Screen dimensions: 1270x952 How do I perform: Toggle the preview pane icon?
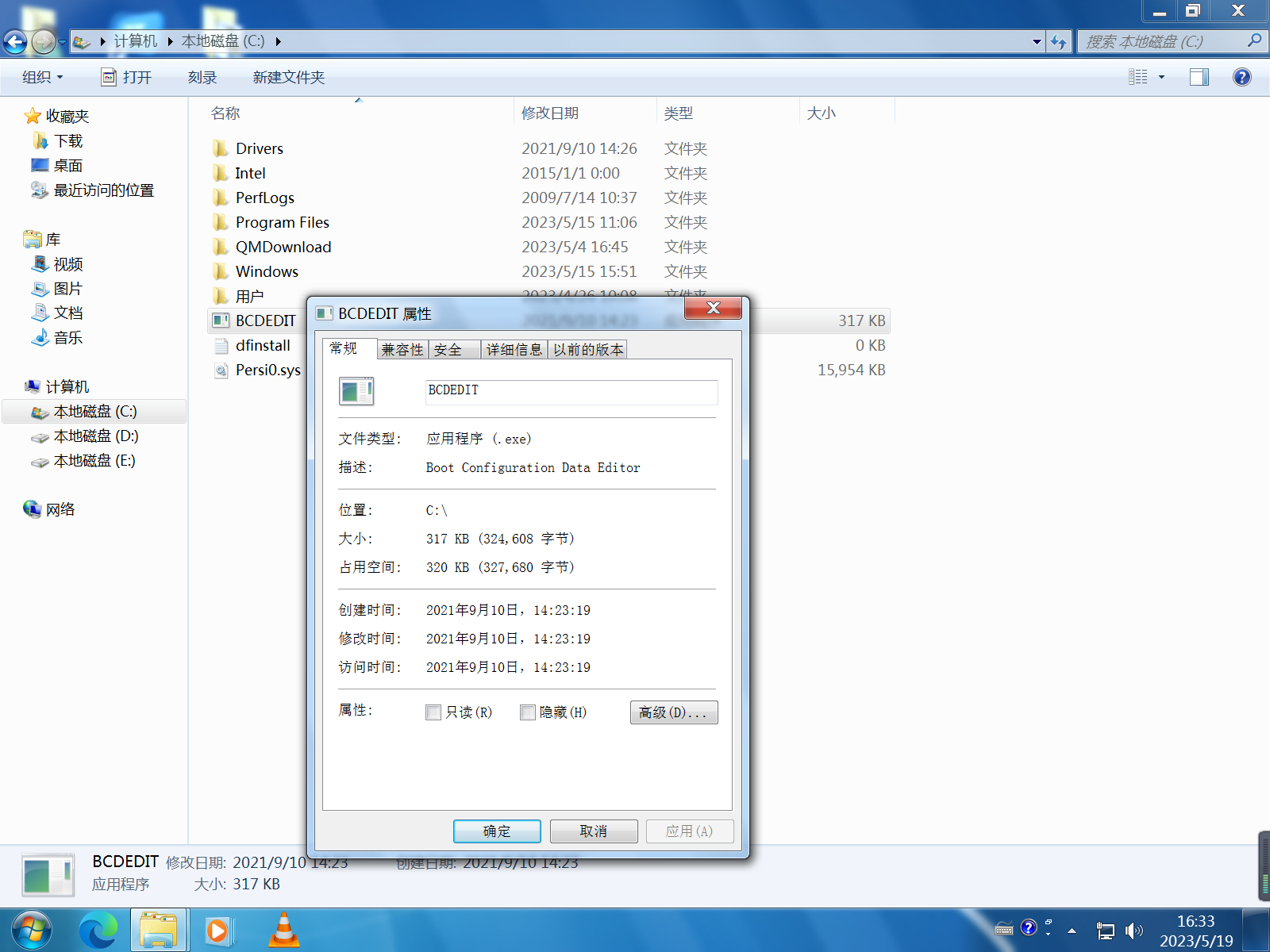[x=1199, y=77]
